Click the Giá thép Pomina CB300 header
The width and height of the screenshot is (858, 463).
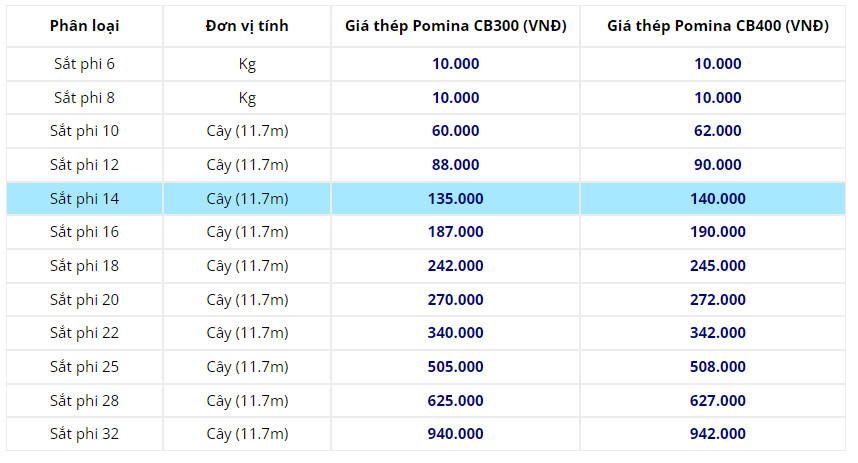click(x=455, y=26)
